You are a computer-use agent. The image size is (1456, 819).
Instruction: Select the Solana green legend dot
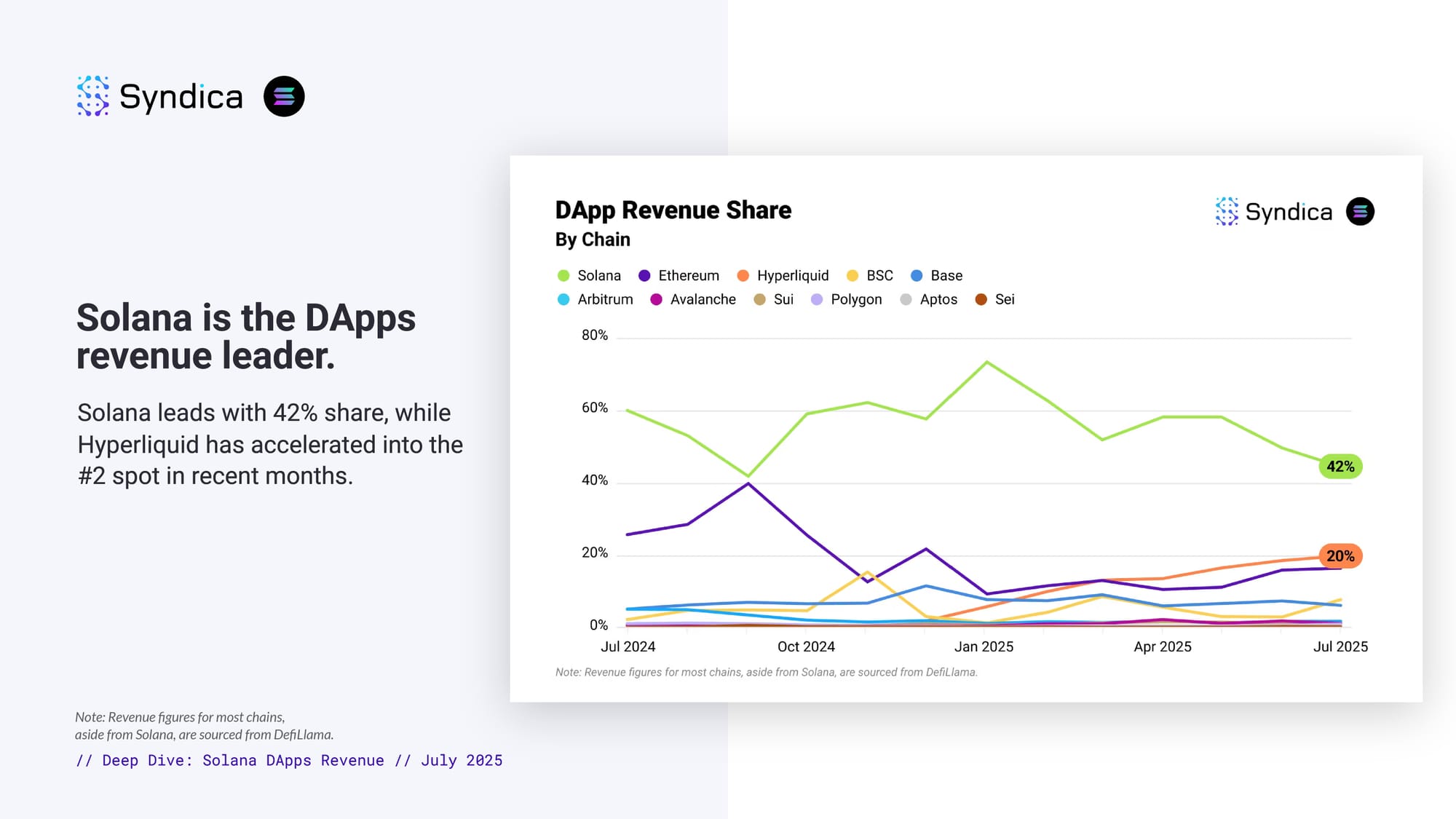(x=563, y=276)
